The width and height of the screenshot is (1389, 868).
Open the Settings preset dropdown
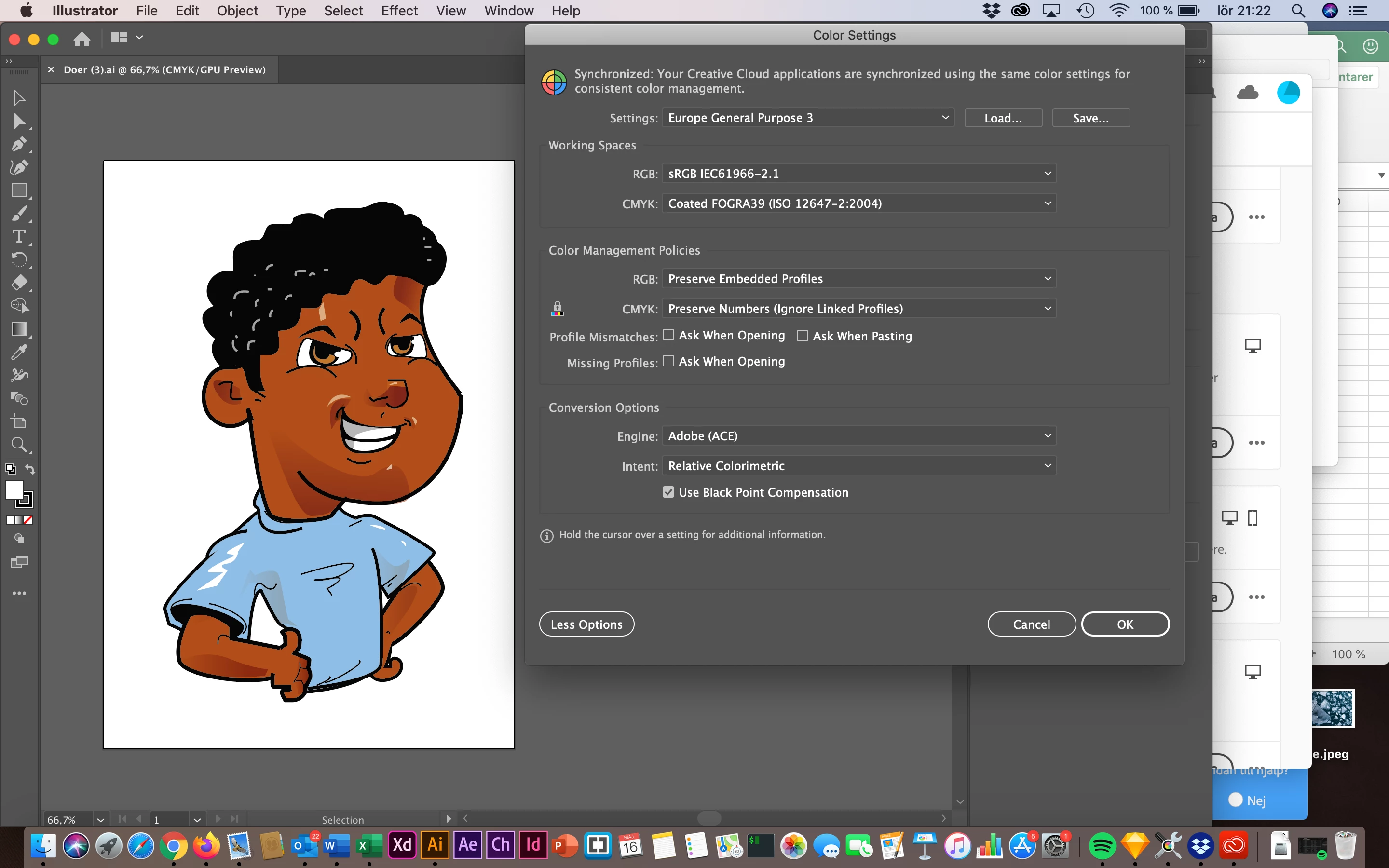click(807, 118)
